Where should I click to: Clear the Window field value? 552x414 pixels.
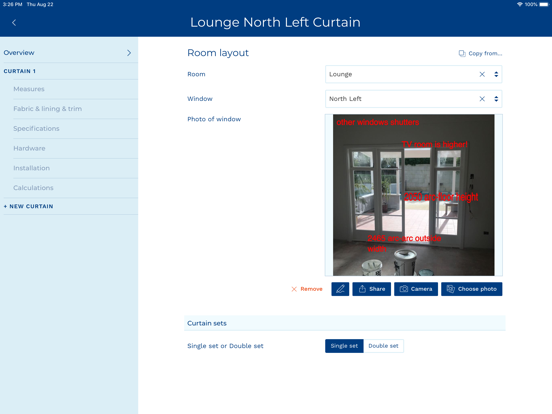482,99
